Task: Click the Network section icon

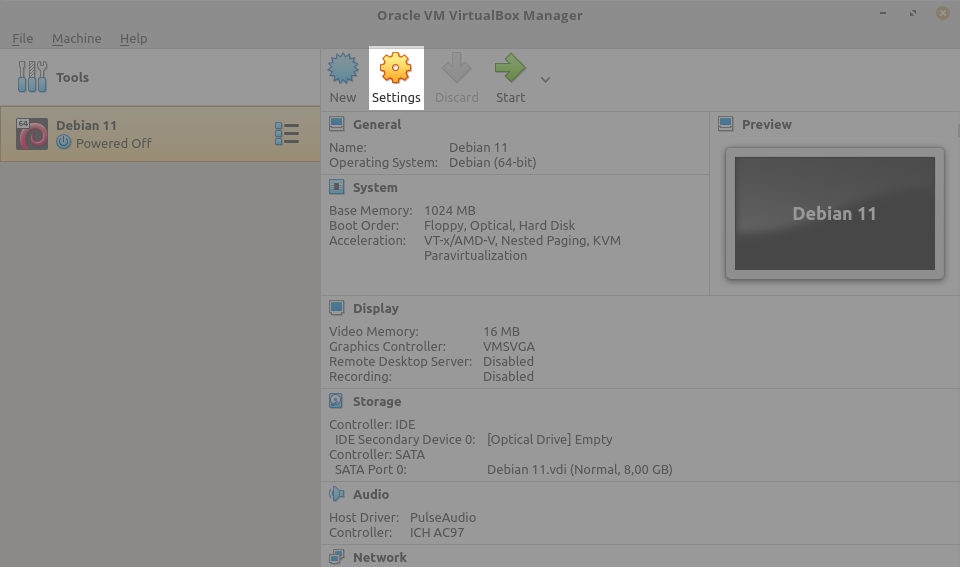Action: 337,557
